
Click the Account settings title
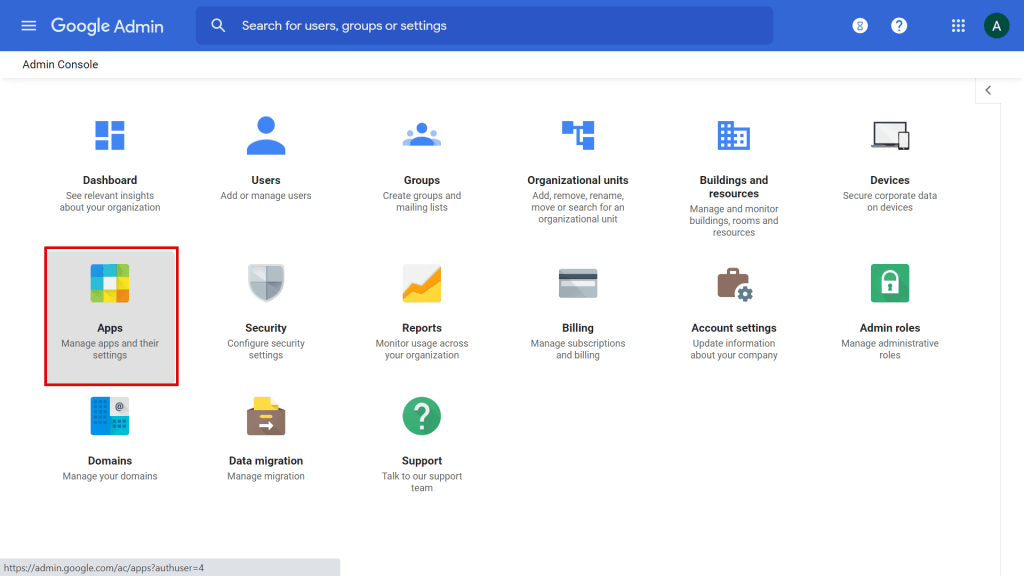(x=734, y=328)
